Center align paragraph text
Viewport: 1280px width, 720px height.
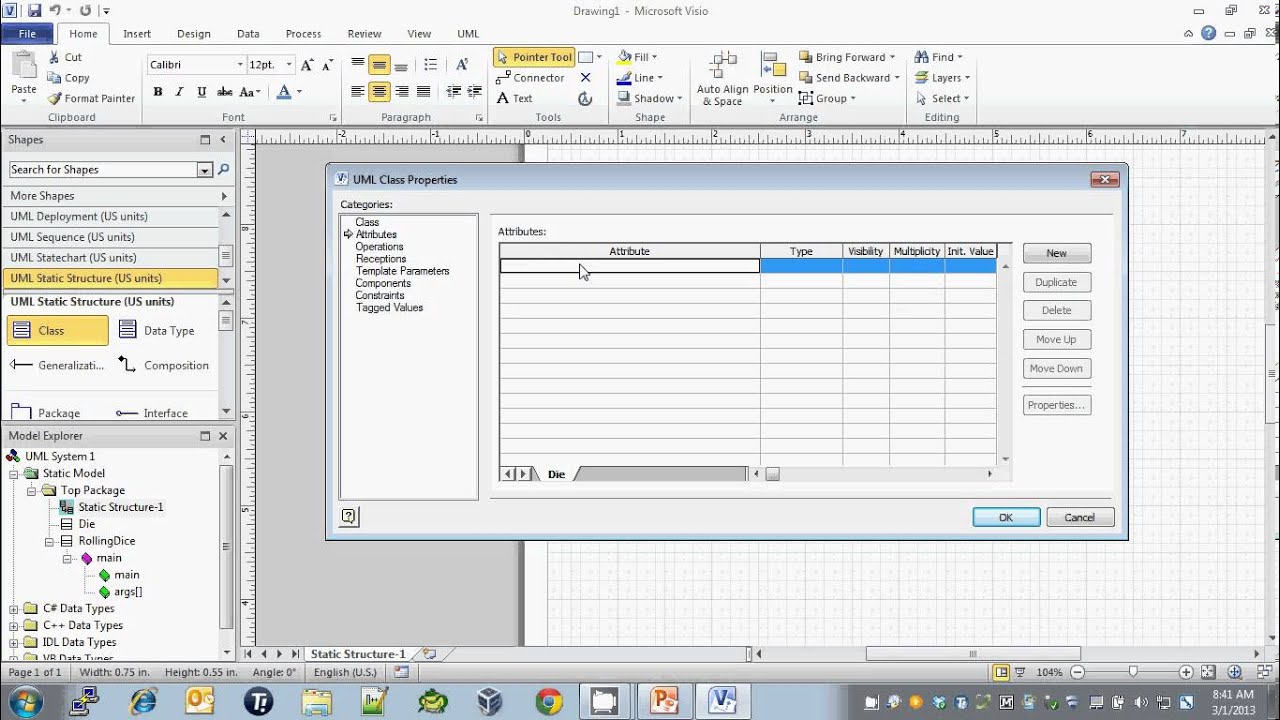point(379,92)
